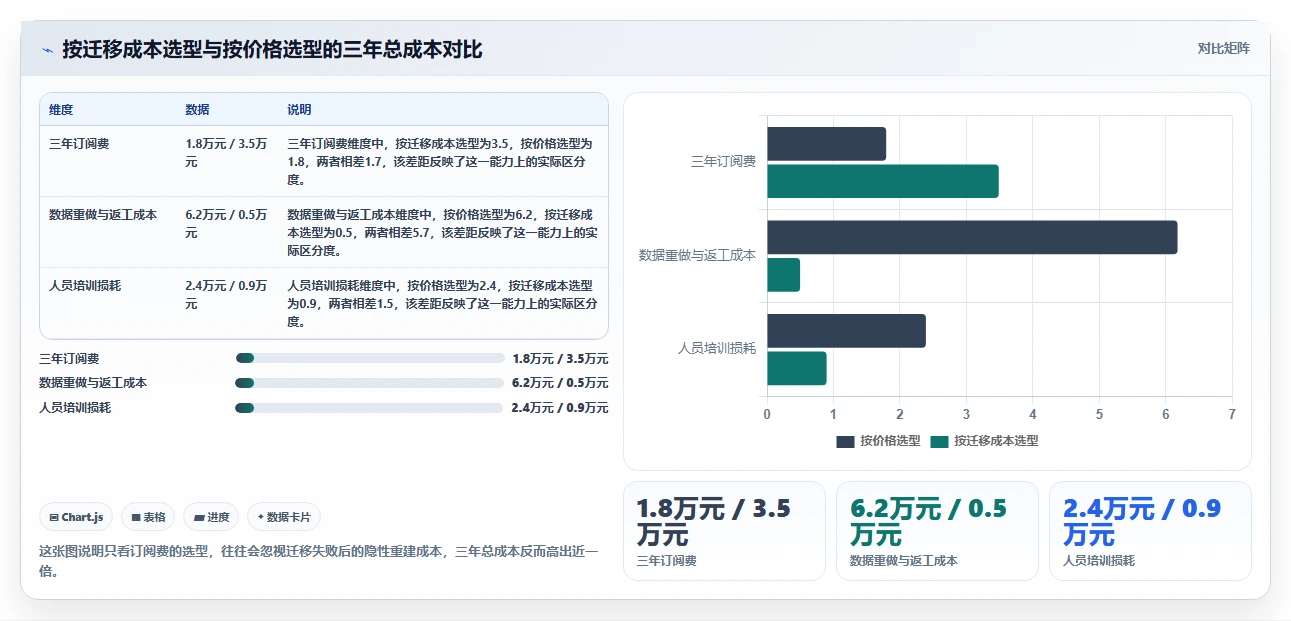Click the 对比矩阵 label in the header

click(1224, 48)
